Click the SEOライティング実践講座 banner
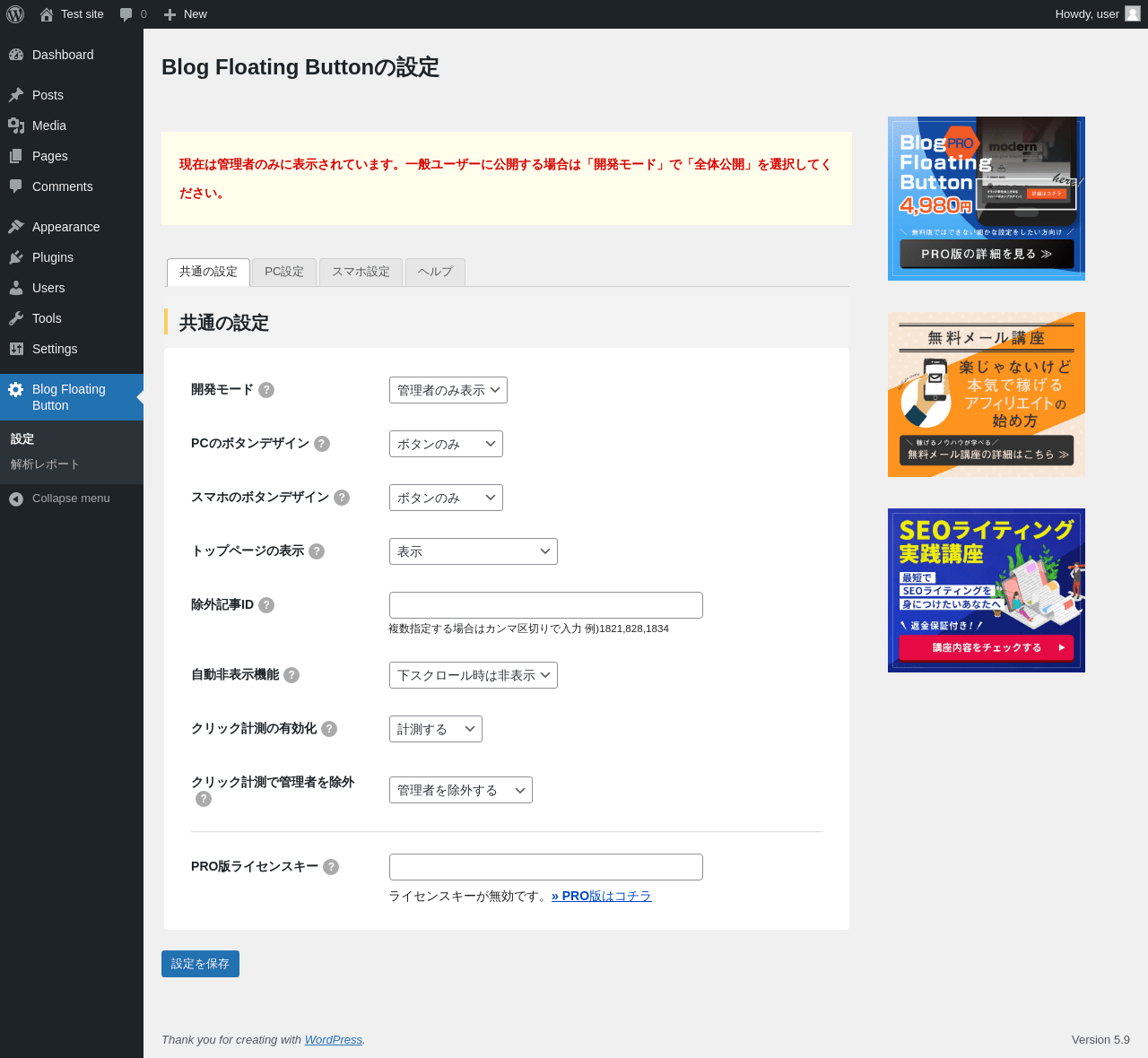 tap(987, 590)
